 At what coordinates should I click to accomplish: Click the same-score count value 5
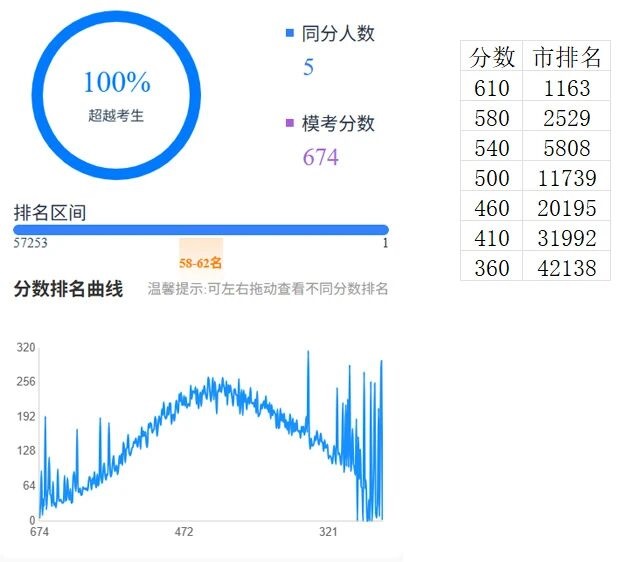click(x=308, y=68)
